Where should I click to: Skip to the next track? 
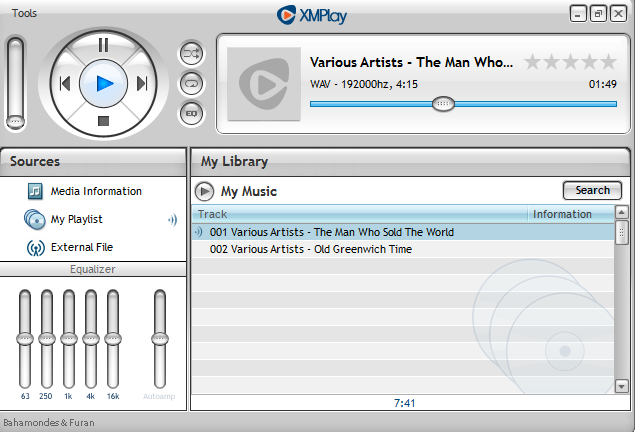point(142,84)
